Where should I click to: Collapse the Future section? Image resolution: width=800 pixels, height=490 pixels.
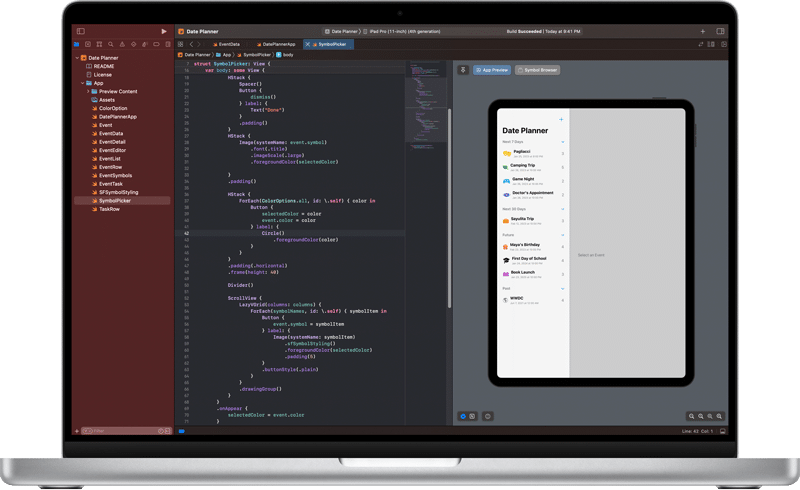tap(563, 235)
